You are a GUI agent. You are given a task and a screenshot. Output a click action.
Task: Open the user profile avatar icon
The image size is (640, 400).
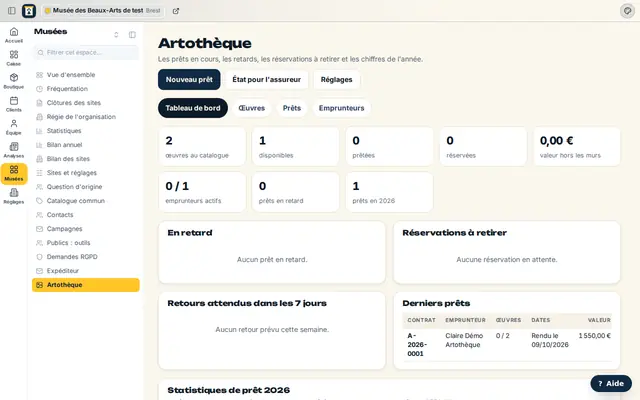pyautogui.click(x=627, y=11)
